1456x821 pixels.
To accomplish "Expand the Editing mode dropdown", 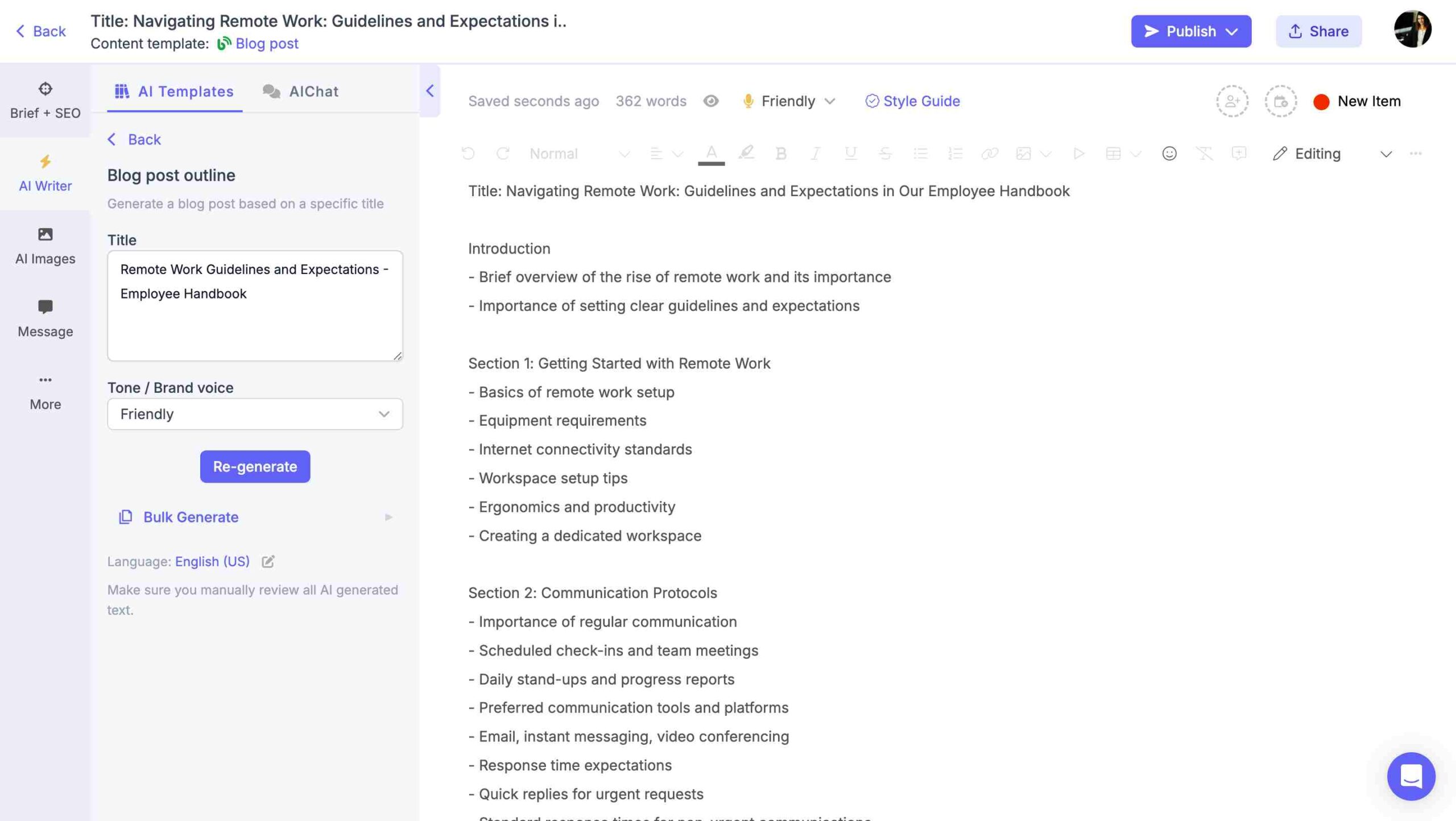I will [x=1388, y=153].
